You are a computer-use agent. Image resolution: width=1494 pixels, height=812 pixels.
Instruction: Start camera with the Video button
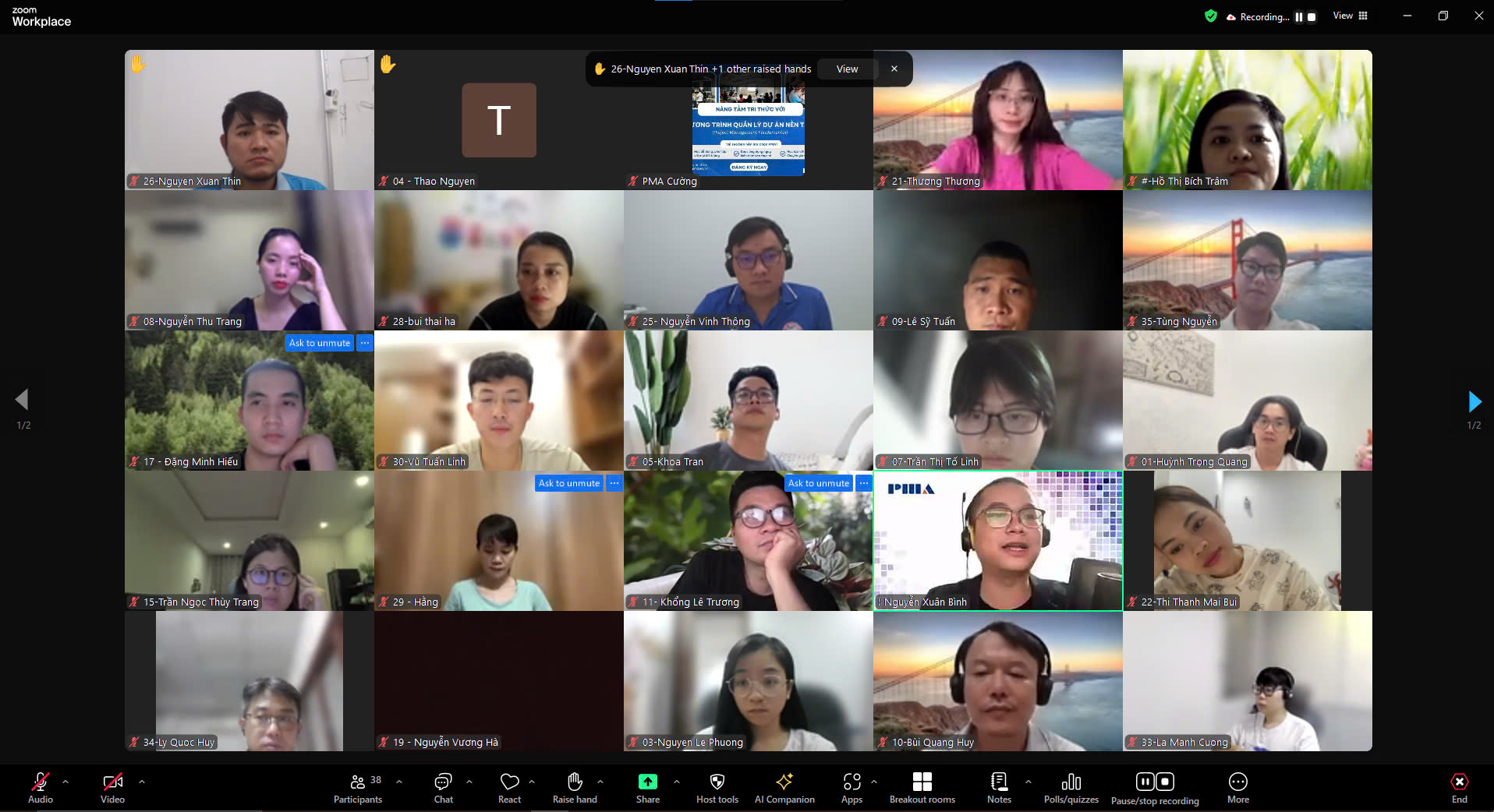tap(112, 787)
